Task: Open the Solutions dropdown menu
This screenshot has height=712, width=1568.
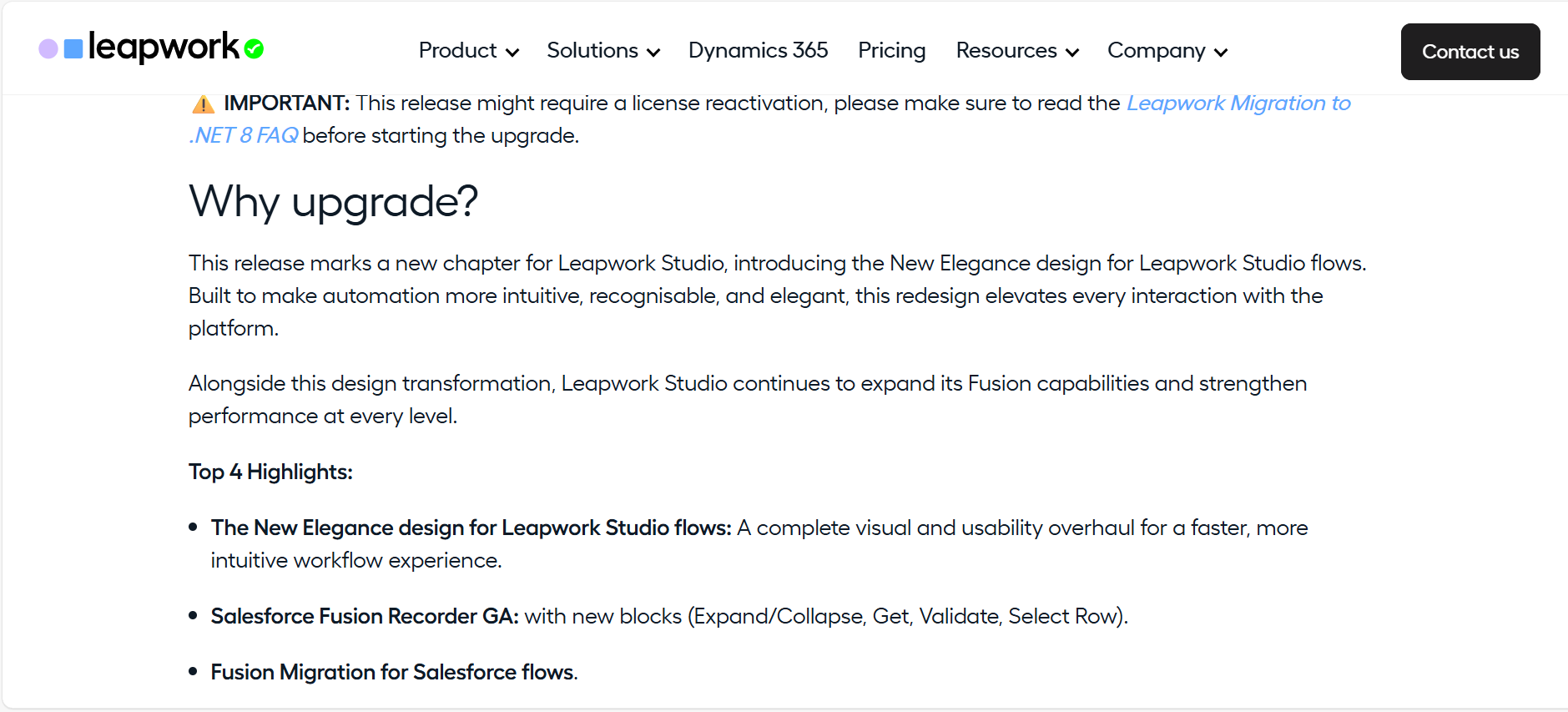Action: click(602, 51)
